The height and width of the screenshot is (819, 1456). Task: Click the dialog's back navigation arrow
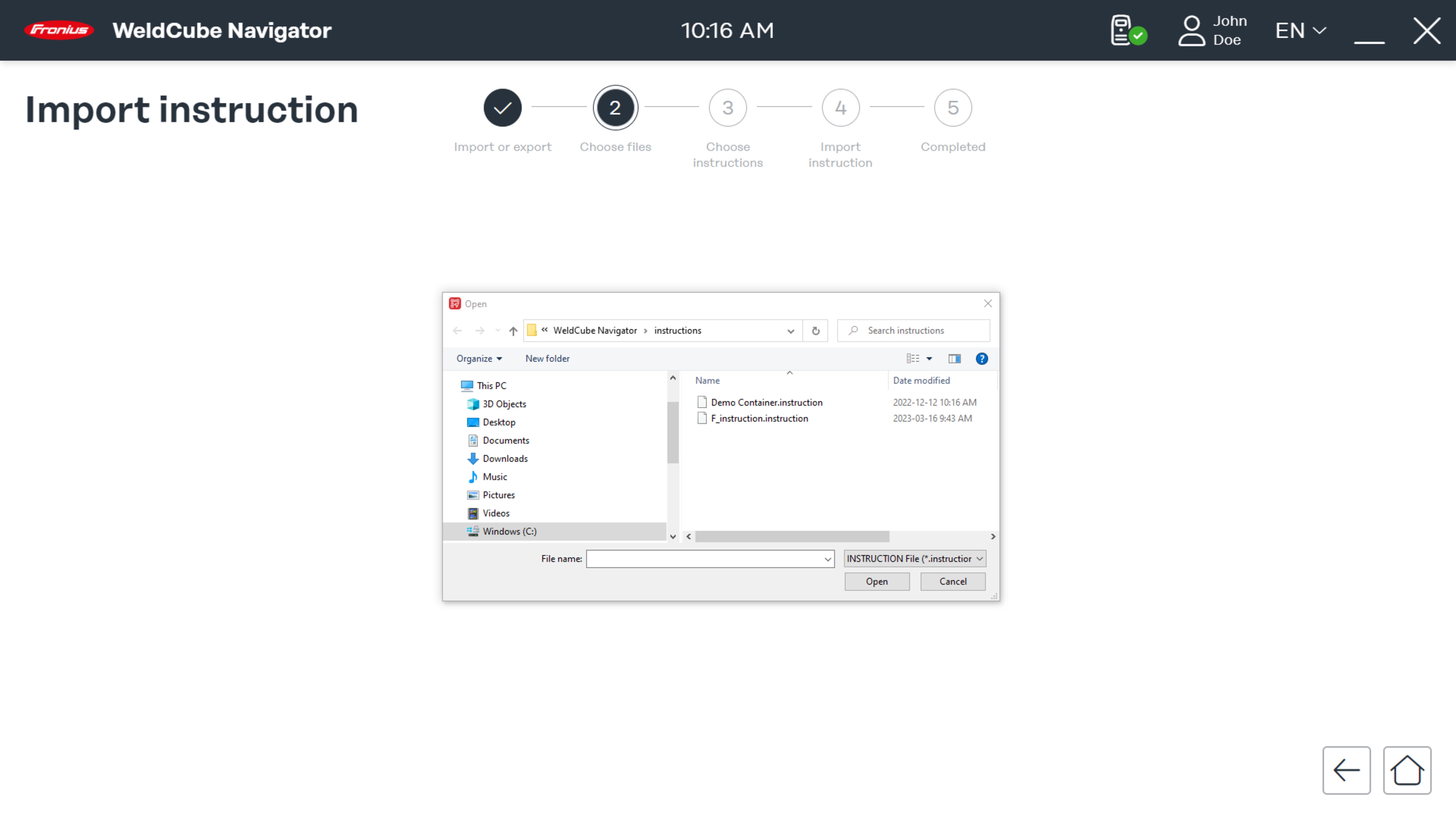coord(457,331)
